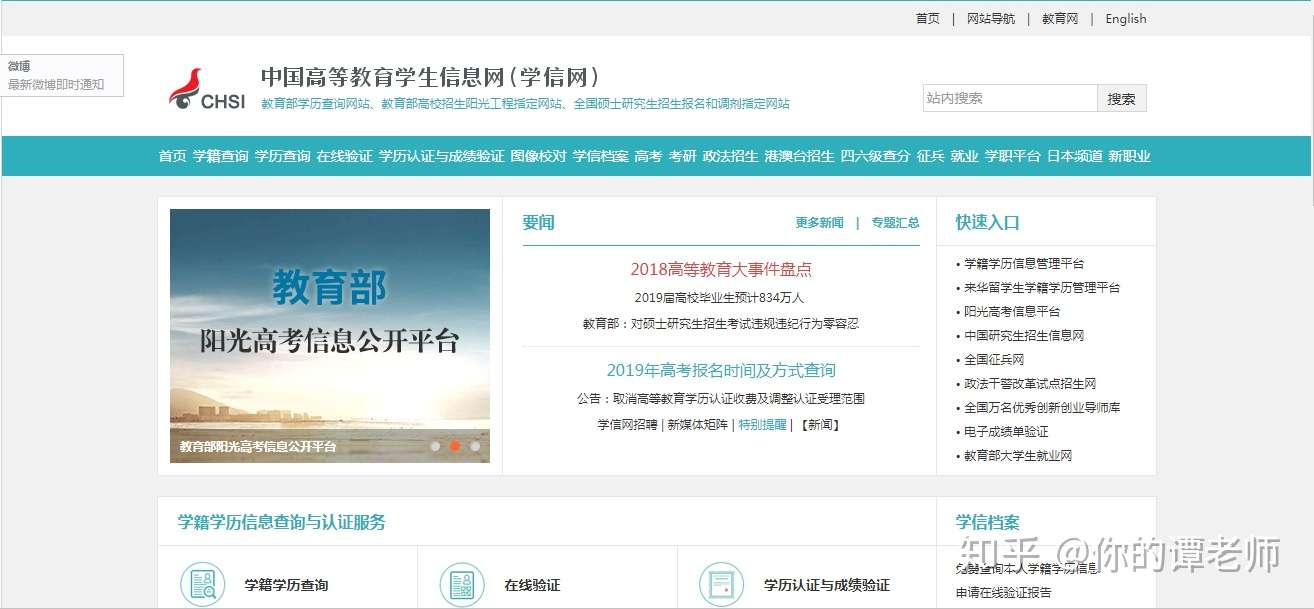Open the 考研 navigation item
Image resolution: width=1314 pixels, height=609 pixels.
[683, 156]
